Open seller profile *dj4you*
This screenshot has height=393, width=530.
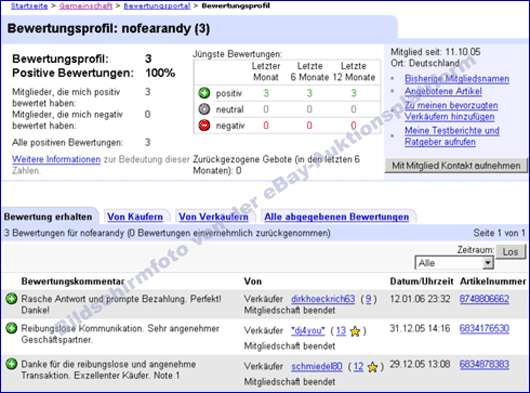pos(308,330)
